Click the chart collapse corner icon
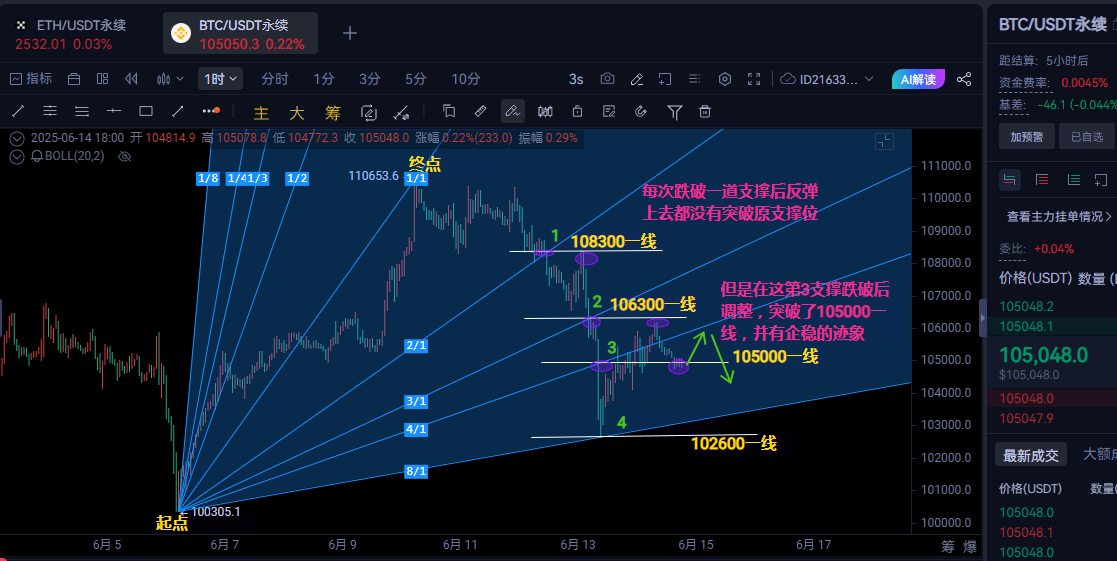Screen dimensions: 1117x561 884,142
